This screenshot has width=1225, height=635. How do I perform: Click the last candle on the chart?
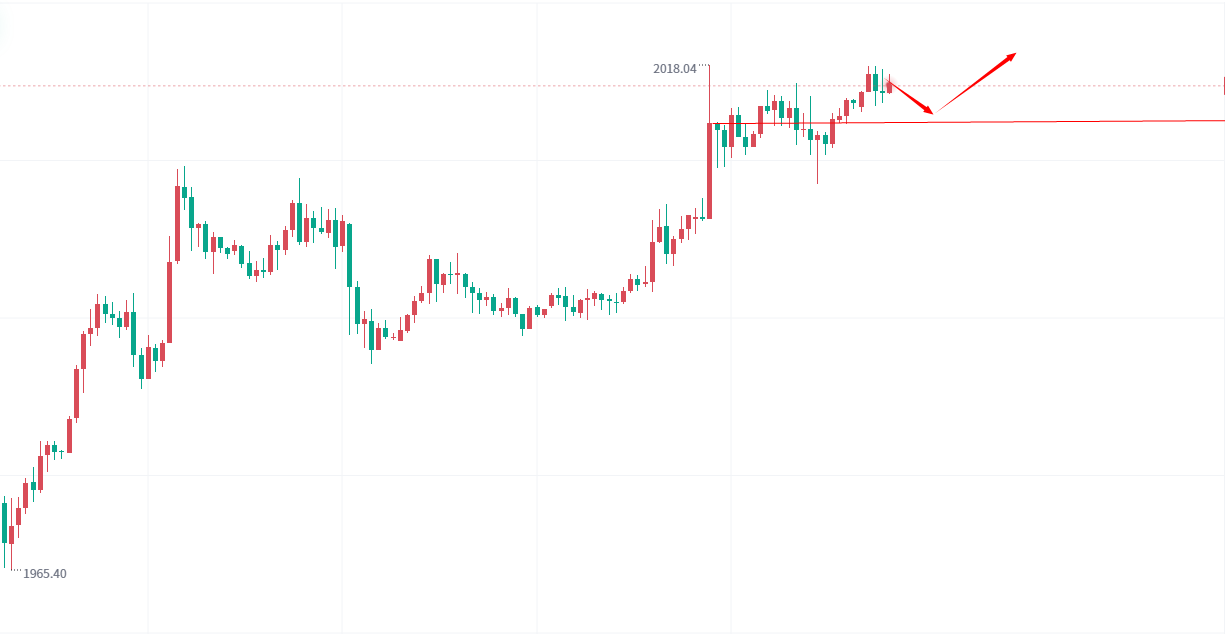click(x=888, y=86)
